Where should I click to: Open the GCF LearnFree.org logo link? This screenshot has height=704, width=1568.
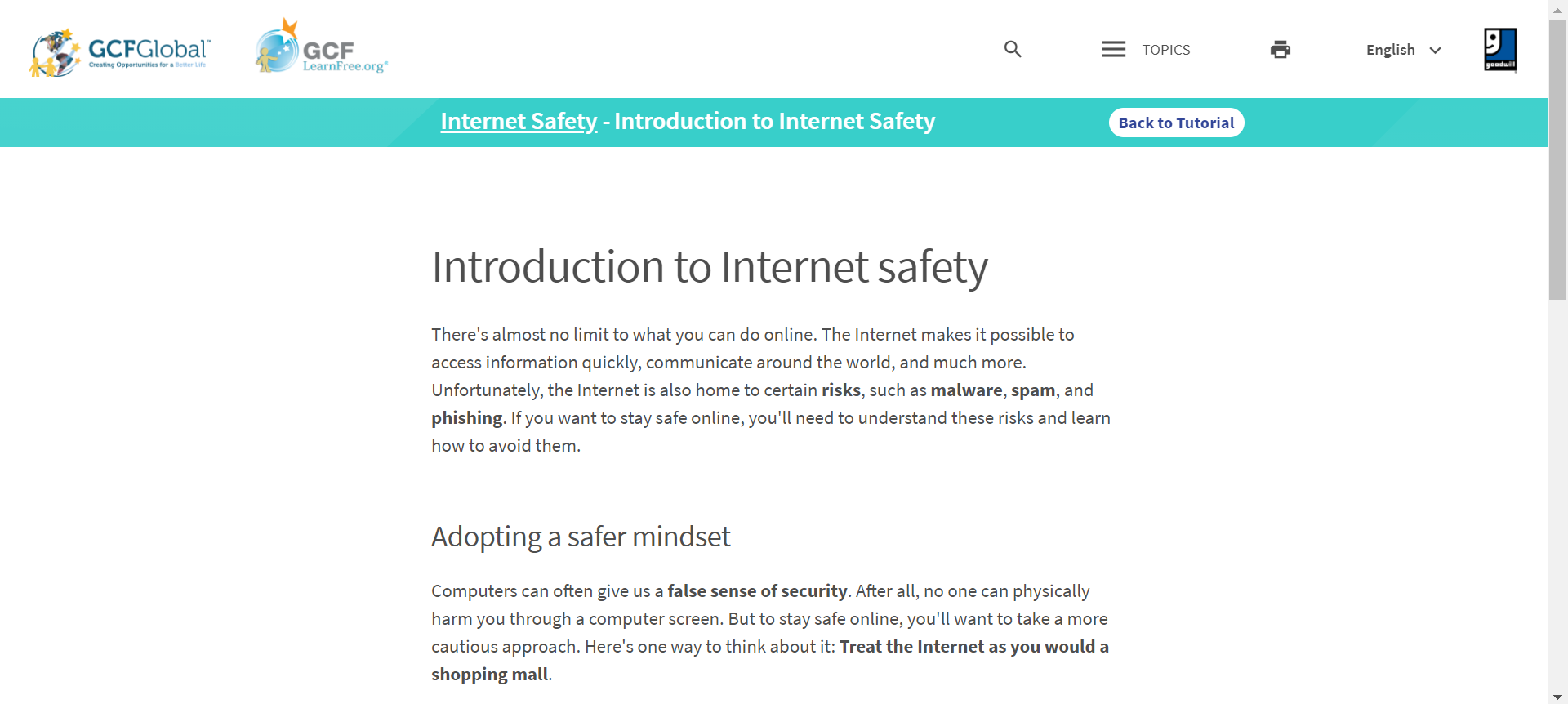[x=322, y=47]
